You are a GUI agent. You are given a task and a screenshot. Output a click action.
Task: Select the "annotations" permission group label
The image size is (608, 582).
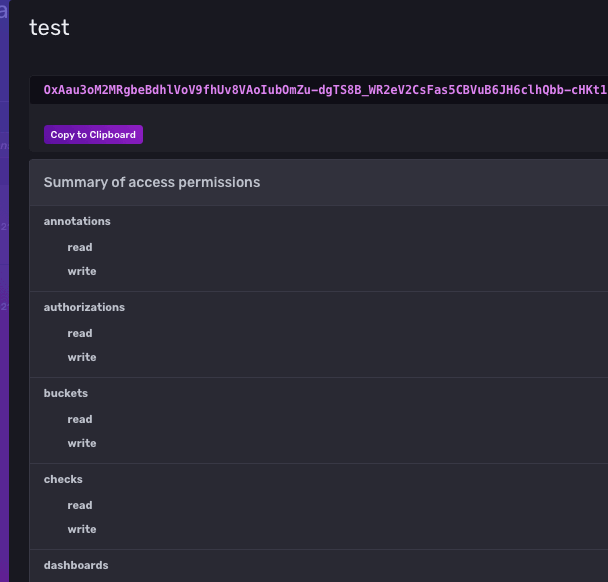coord(77,221)
